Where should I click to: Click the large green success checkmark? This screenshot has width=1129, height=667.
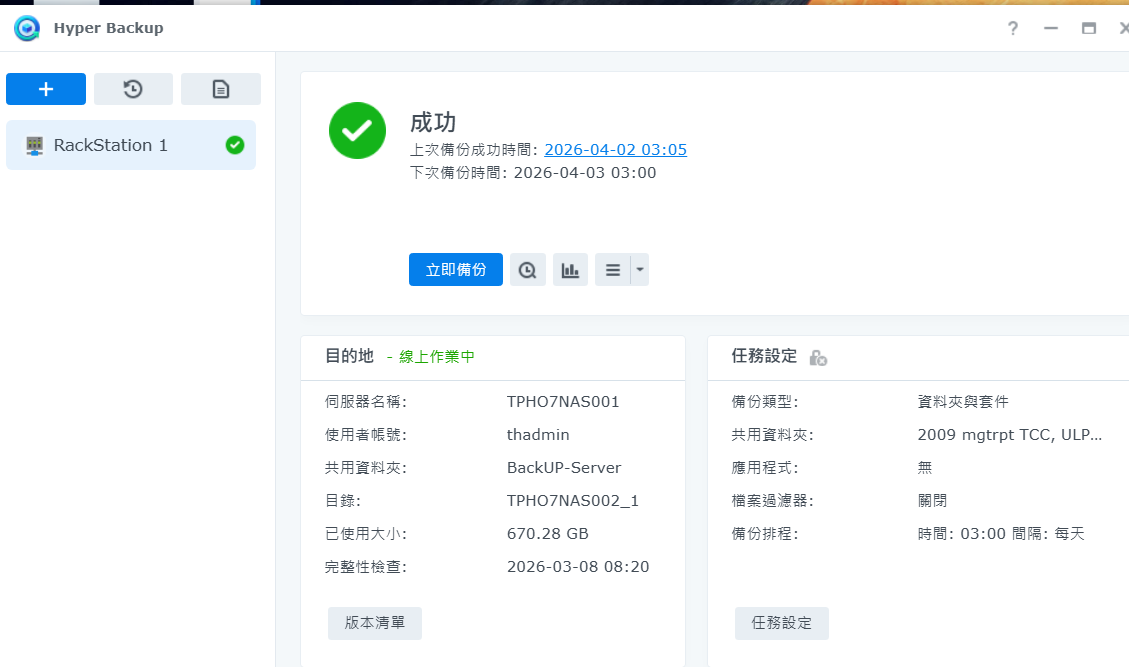coord(357,130)
